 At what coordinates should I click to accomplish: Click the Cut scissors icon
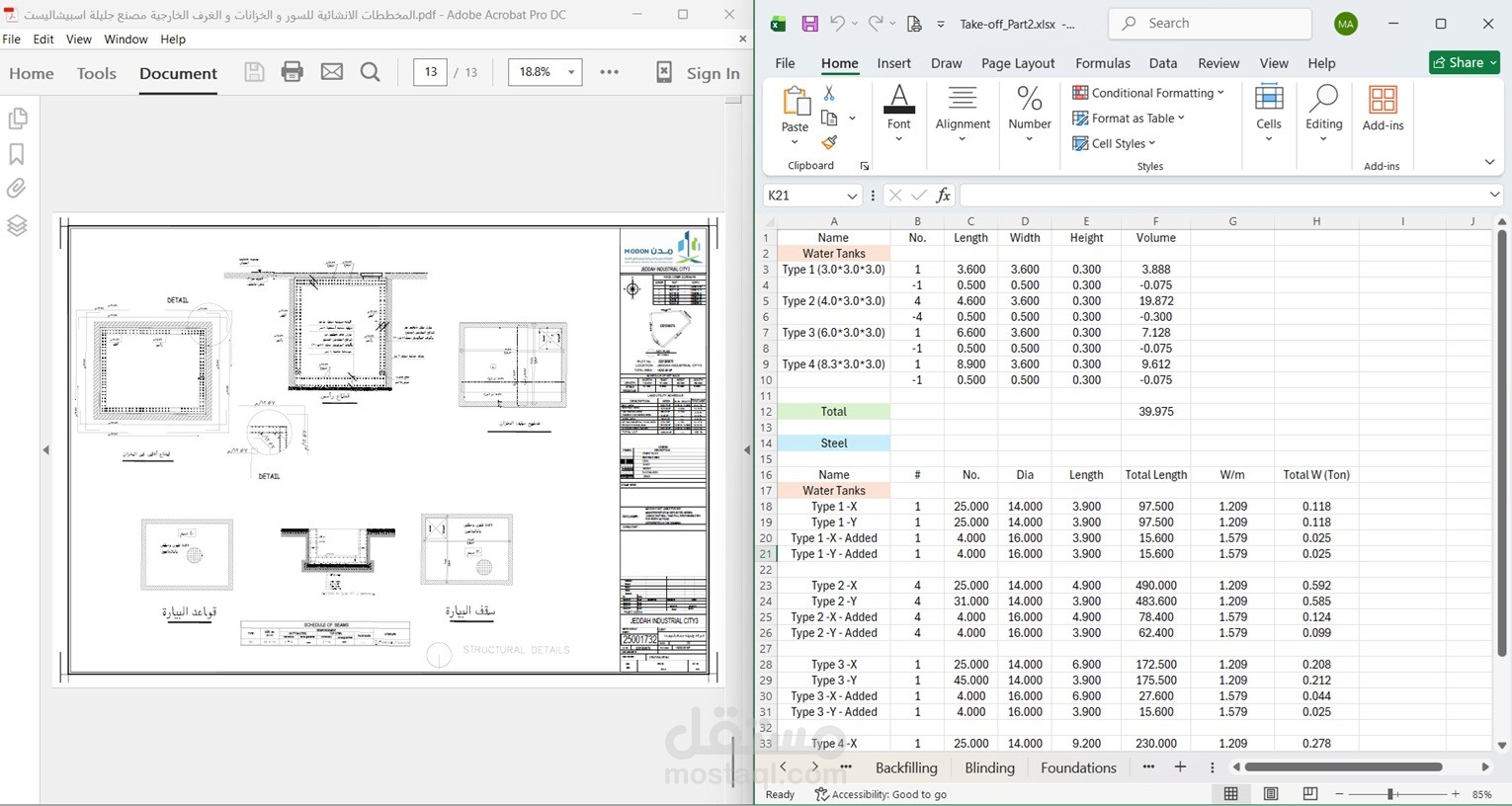tap(829, 93)
